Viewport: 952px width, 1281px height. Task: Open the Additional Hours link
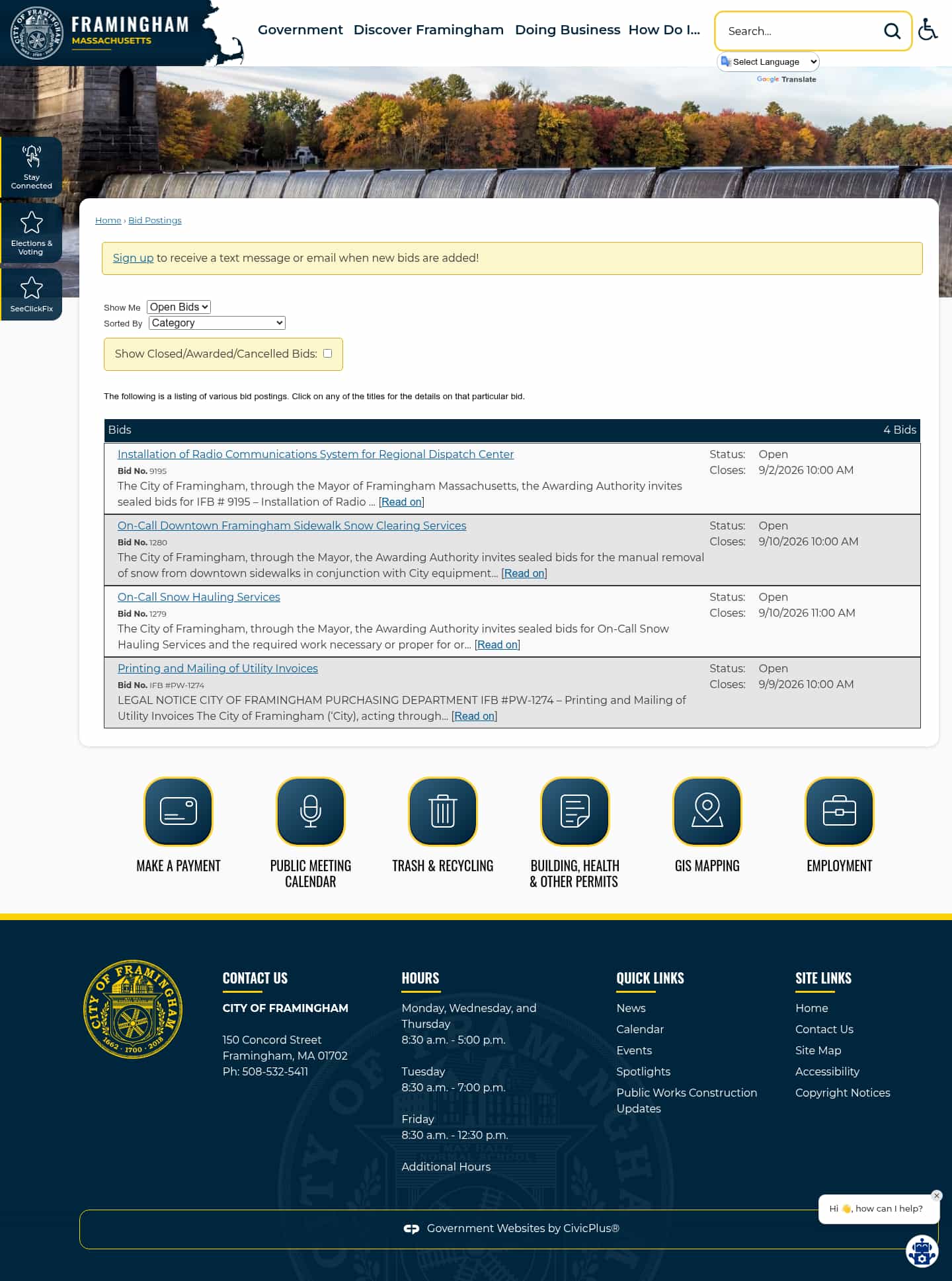click(446, 1167)
